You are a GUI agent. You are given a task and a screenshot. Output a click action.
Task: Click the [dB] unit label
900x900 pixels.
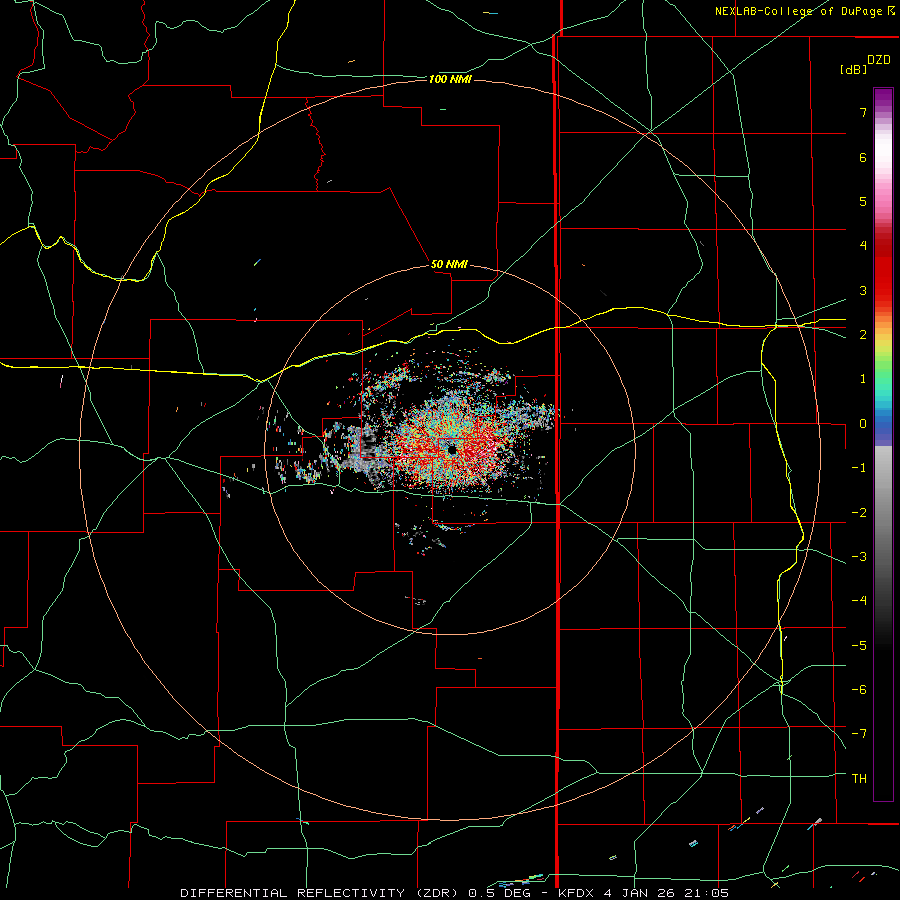click(853, 69)
